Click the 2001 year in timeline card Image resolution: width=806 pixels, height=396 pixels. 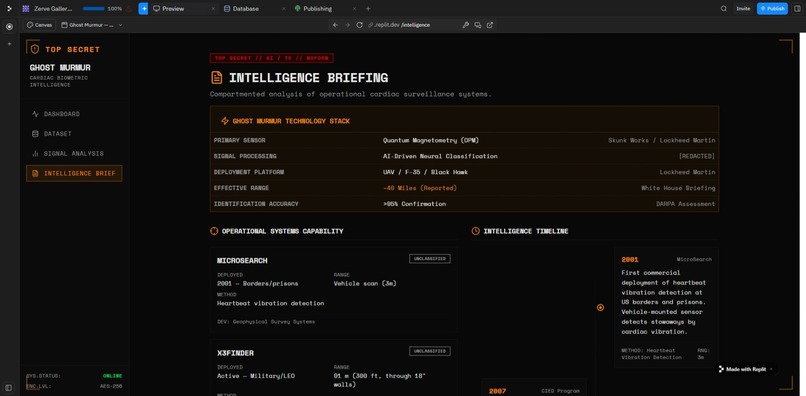point(630,260)
